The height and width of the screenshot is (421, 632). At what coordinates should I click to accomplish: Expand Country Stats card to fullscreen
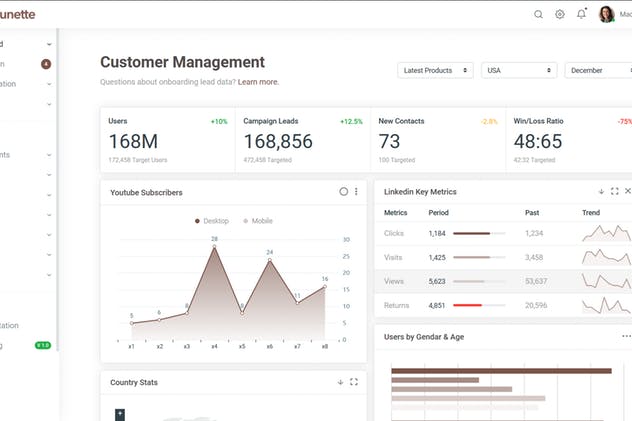click(x=354, y=382)
